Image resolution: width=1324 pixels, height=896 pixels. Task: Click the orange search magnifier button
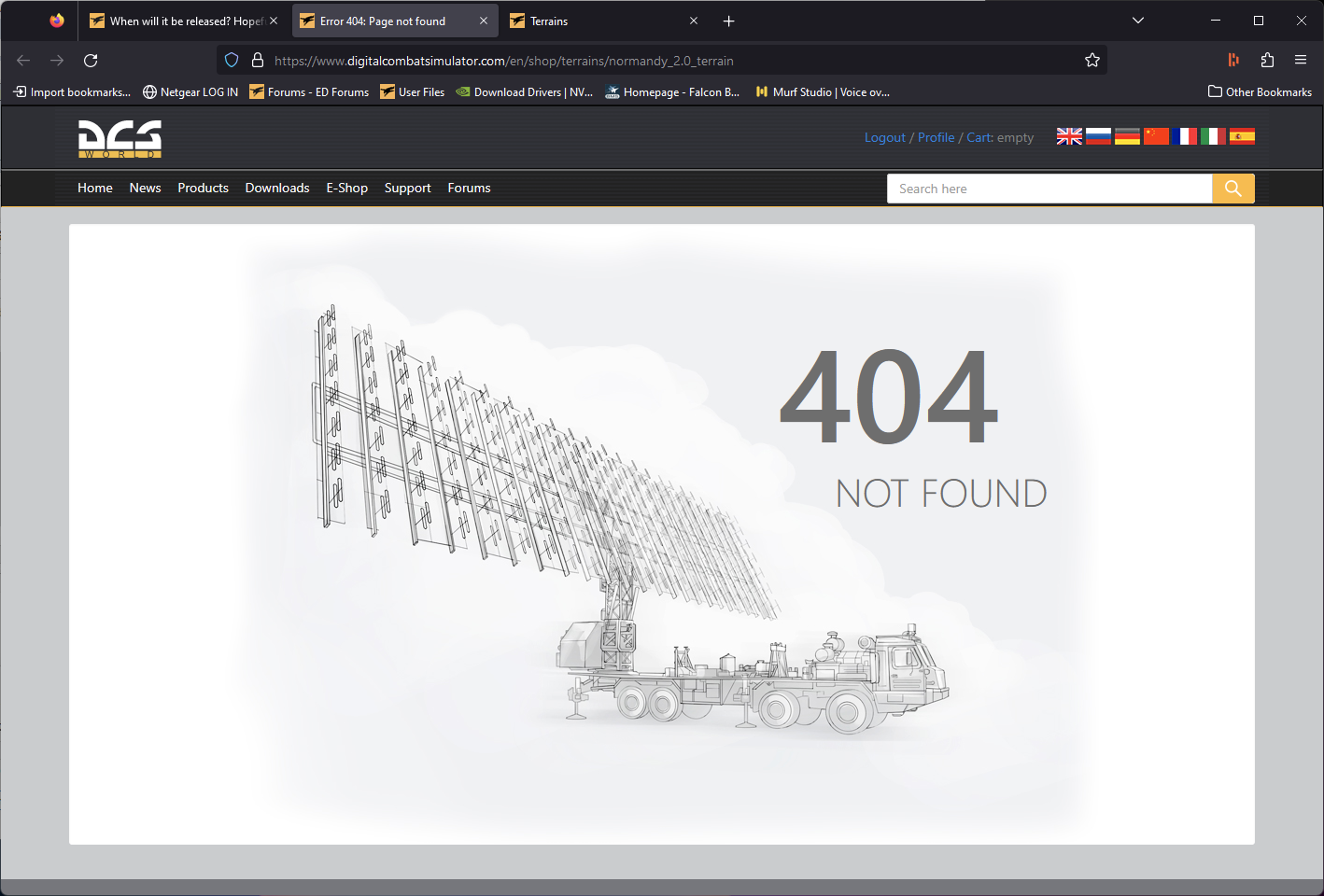click(x=1233, y=189)
